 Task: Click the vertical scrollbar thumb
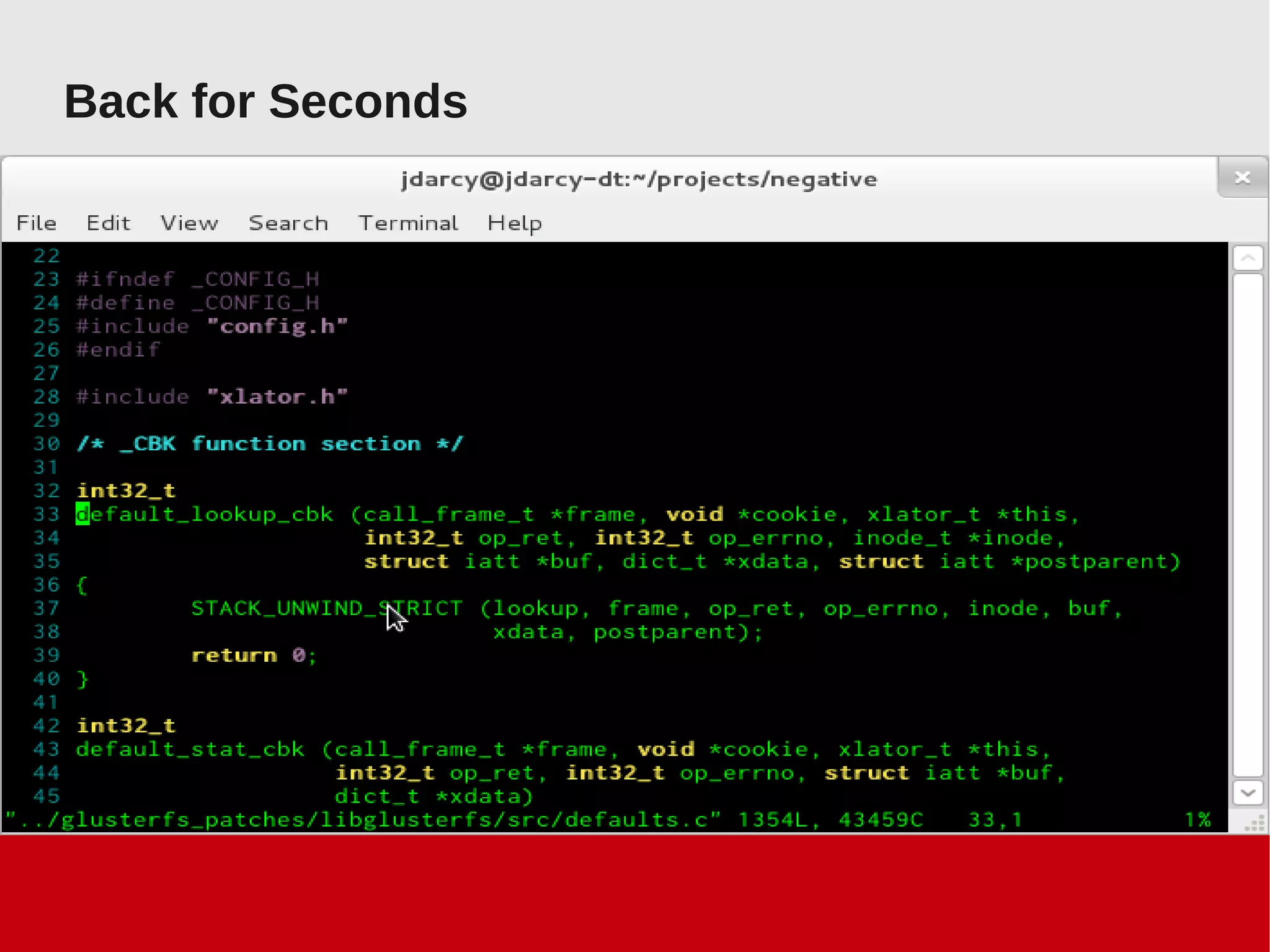coord(1248,524)
